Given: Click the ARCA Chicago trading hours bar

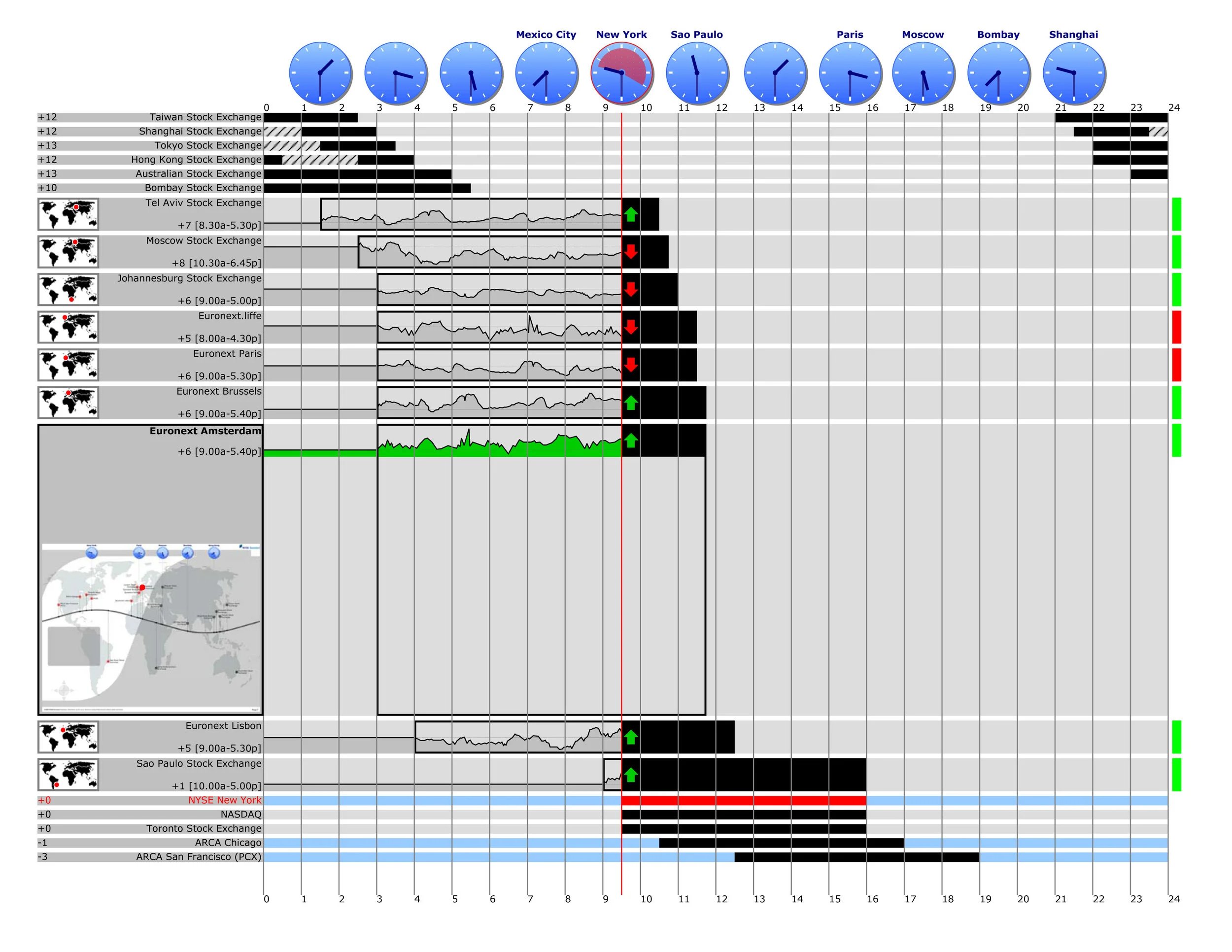Looking at the screenshot, I should [x=781, y=843].
